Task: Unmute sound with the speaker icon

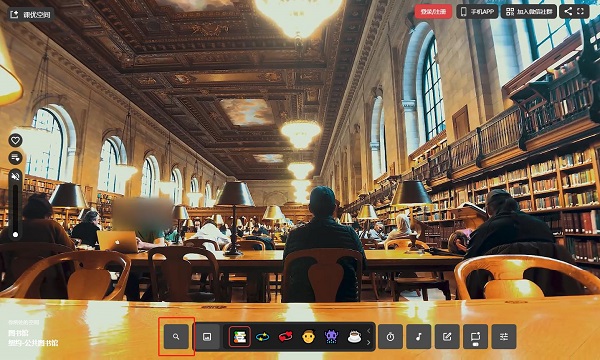Action: click(15, 176)
